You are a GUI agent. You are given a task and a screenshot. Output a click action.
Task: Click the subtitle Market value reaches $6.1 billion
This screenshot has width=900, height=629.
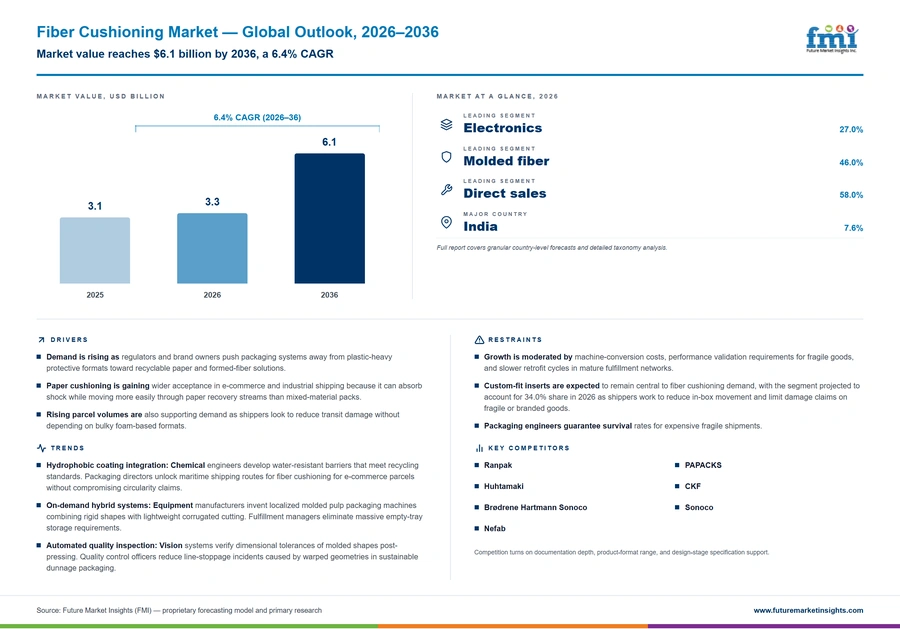[185, 54]
